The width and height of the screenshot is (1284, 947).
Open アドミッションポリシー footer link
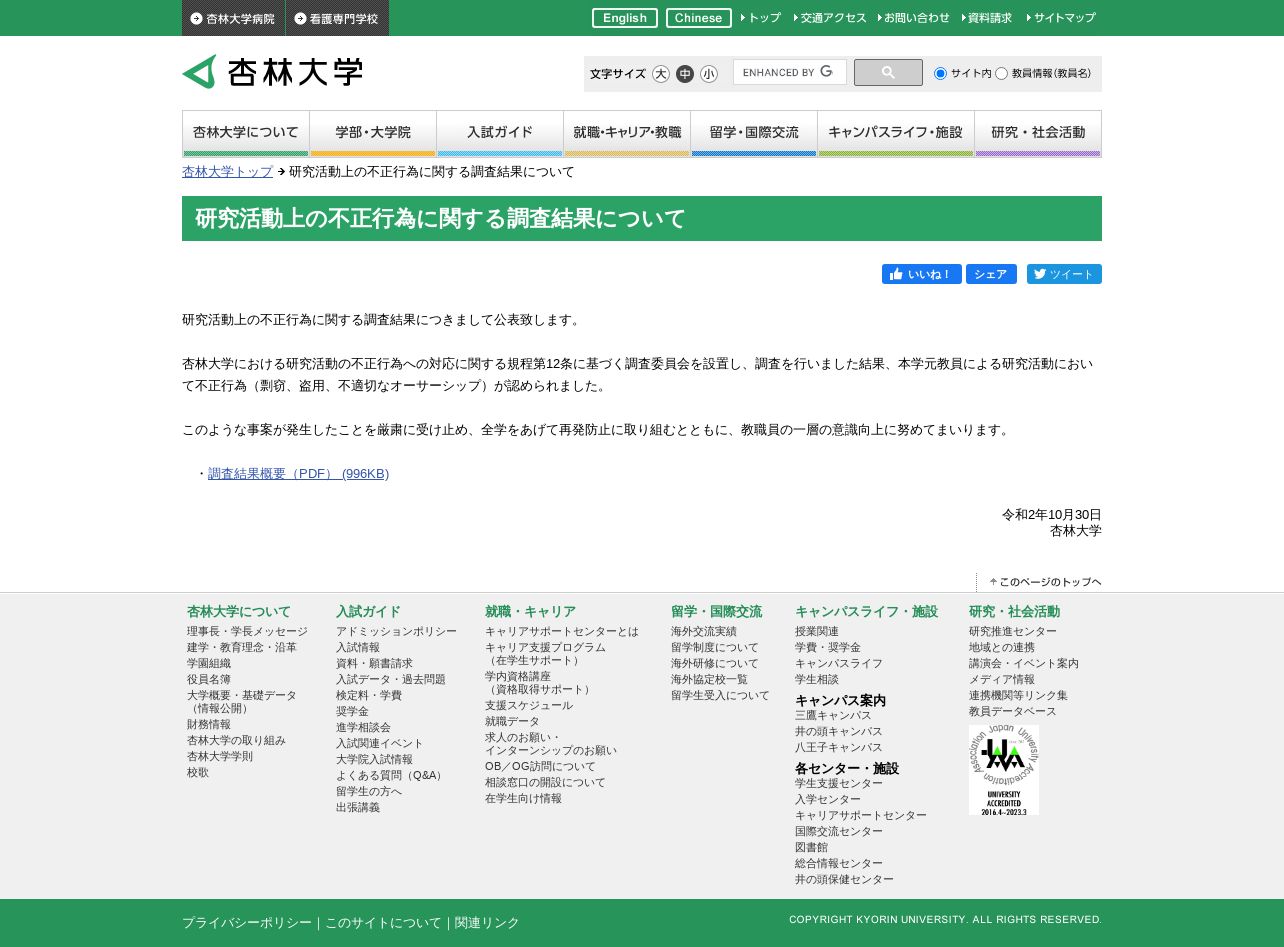point(396,632)
